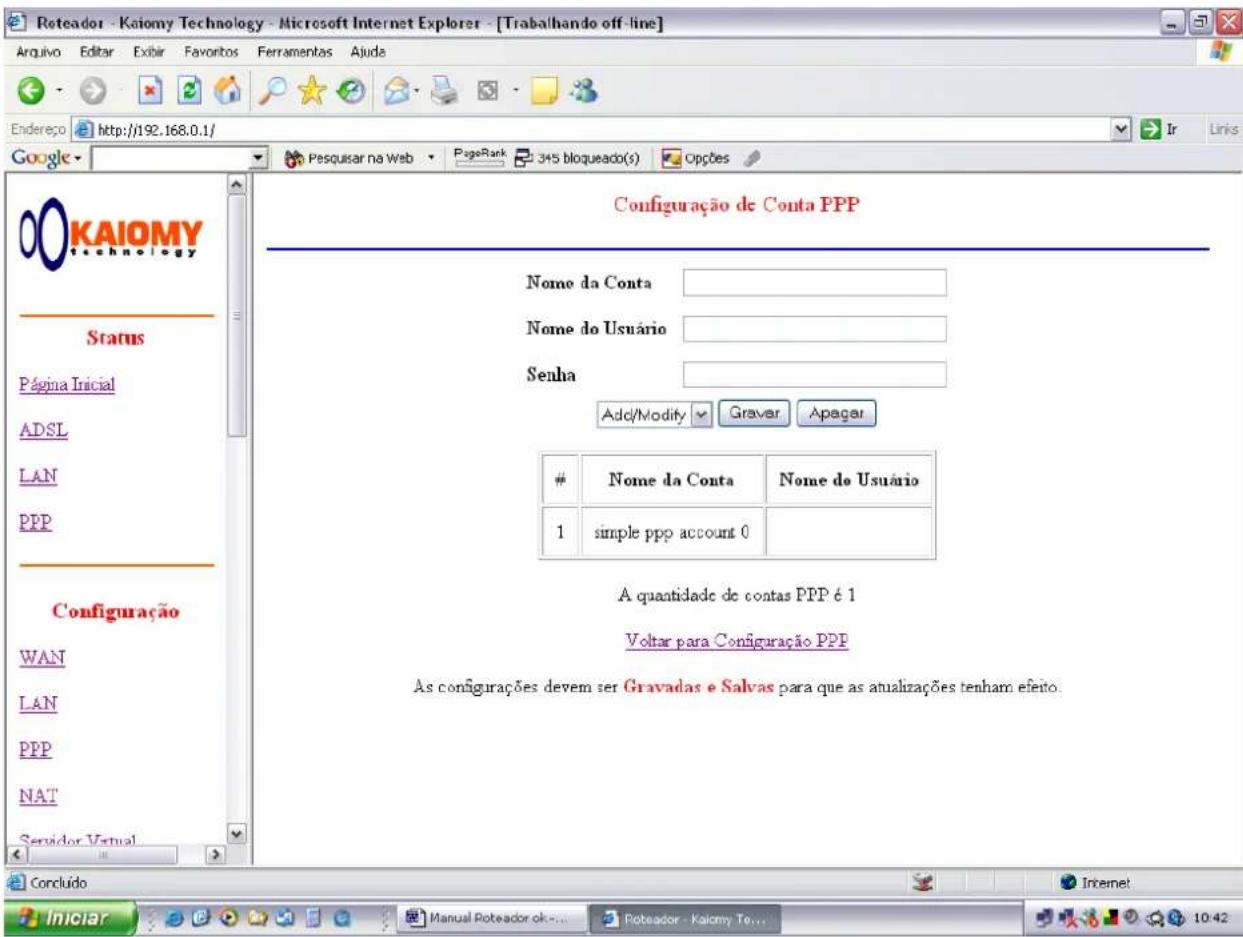This screenshot has width=1243, height=937.
Task: Click the Pesquisar na Web button
Action: pos(349,160)
